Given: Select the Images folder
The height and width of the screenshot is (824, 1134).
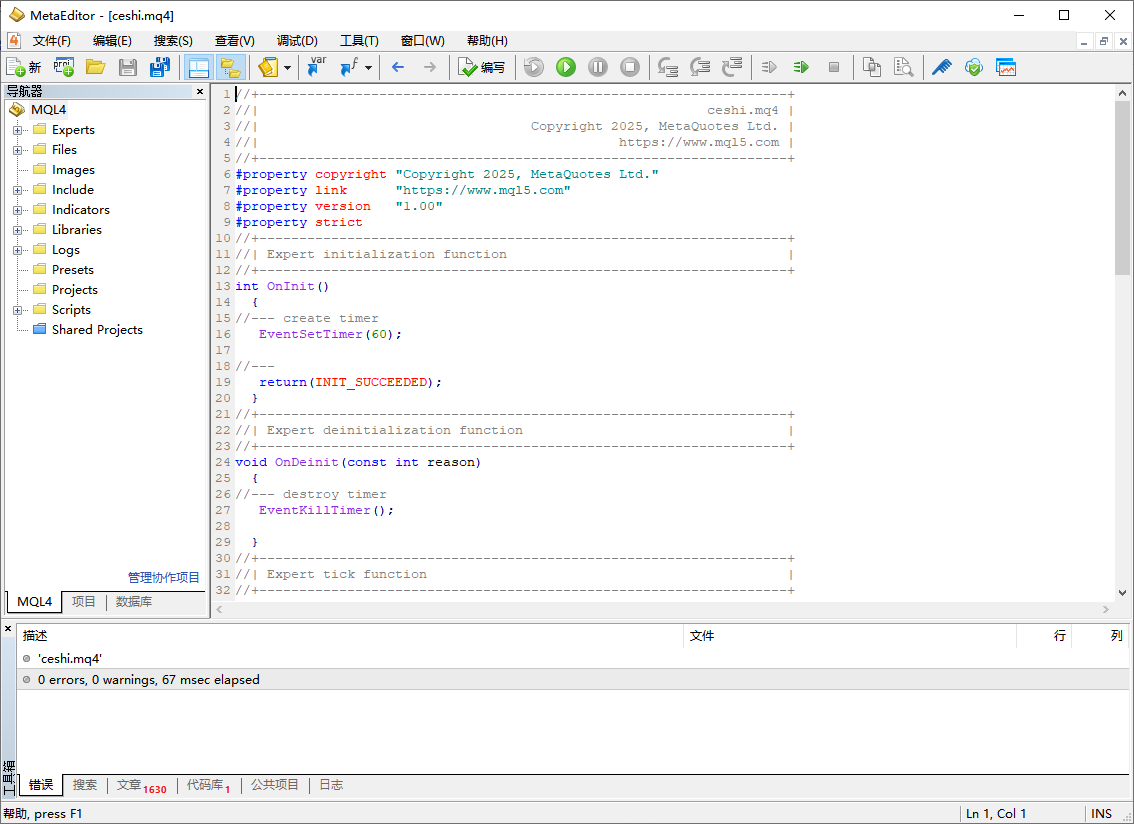Looking at the screenshot, I should point(72,170).
